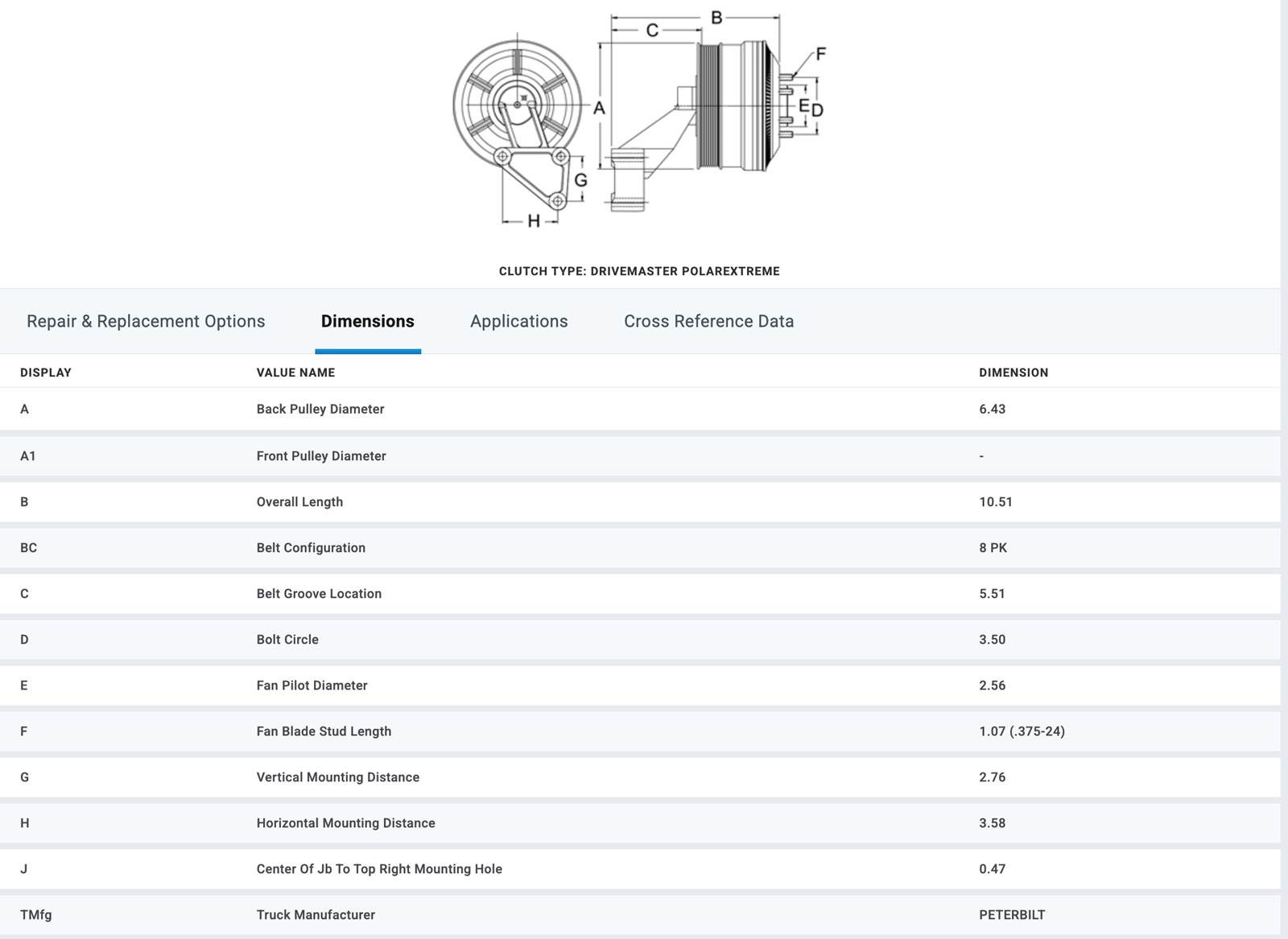Click the DISPLAY column header
This screenshot has height=939, width=1288.
[46, 373]
